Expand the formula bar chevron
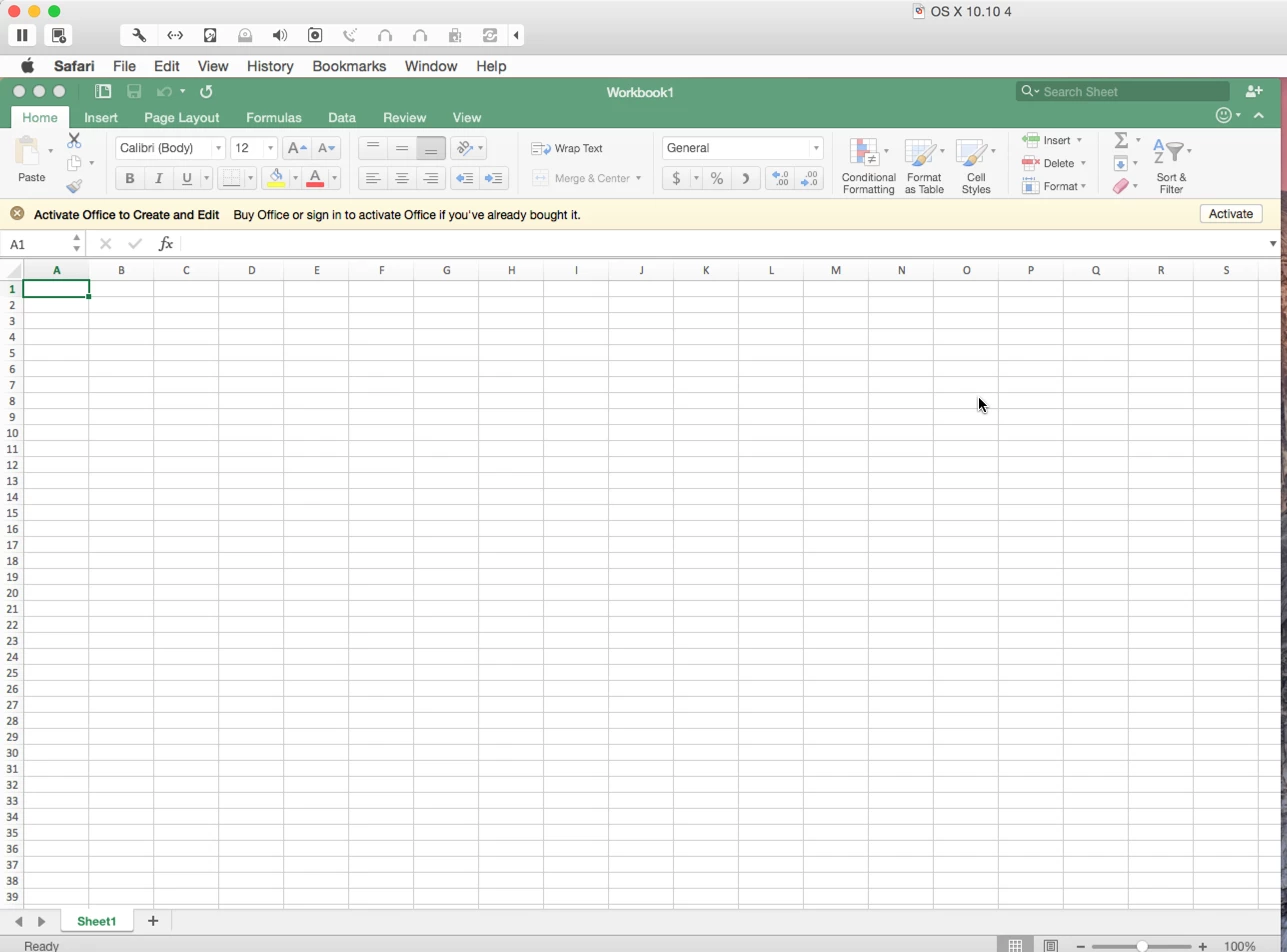This screenshot has width=1287, height=952. pos(1273,243)
